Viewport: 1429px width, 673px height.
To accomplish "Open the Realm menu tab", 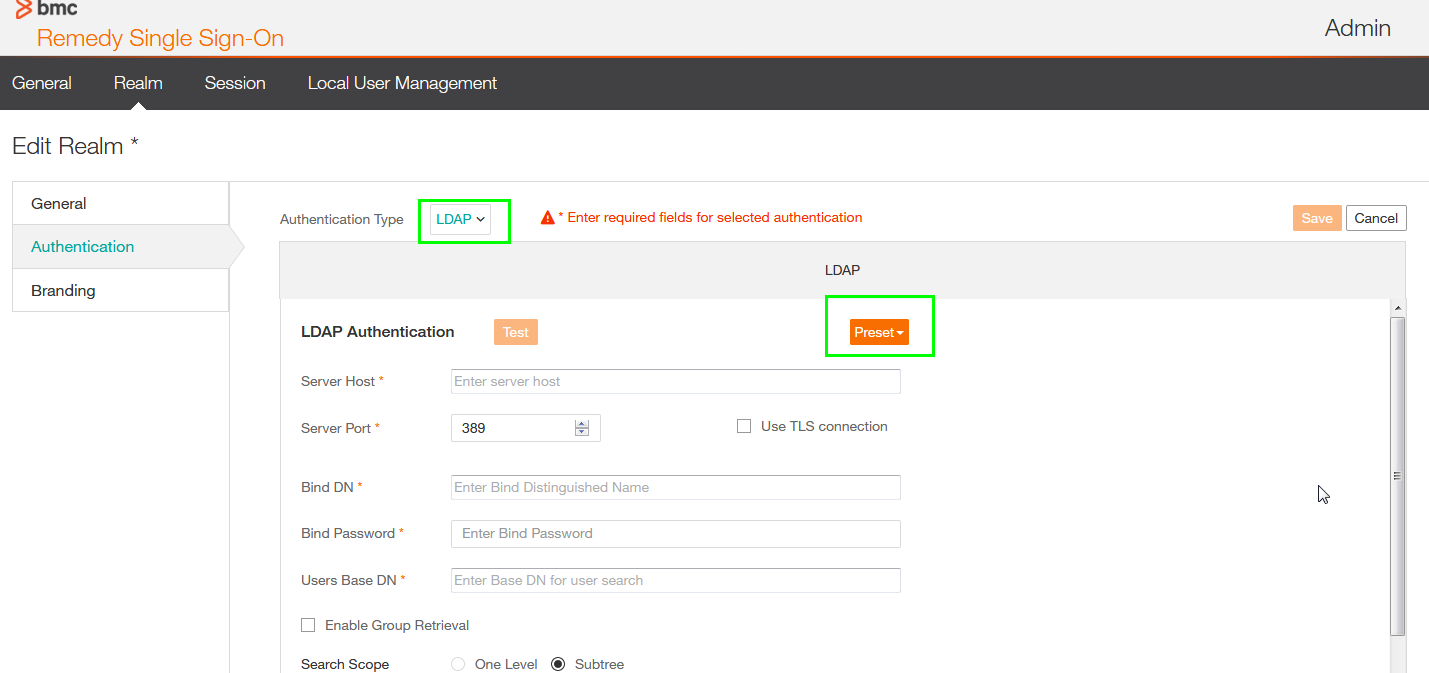I will pos(138,83).
